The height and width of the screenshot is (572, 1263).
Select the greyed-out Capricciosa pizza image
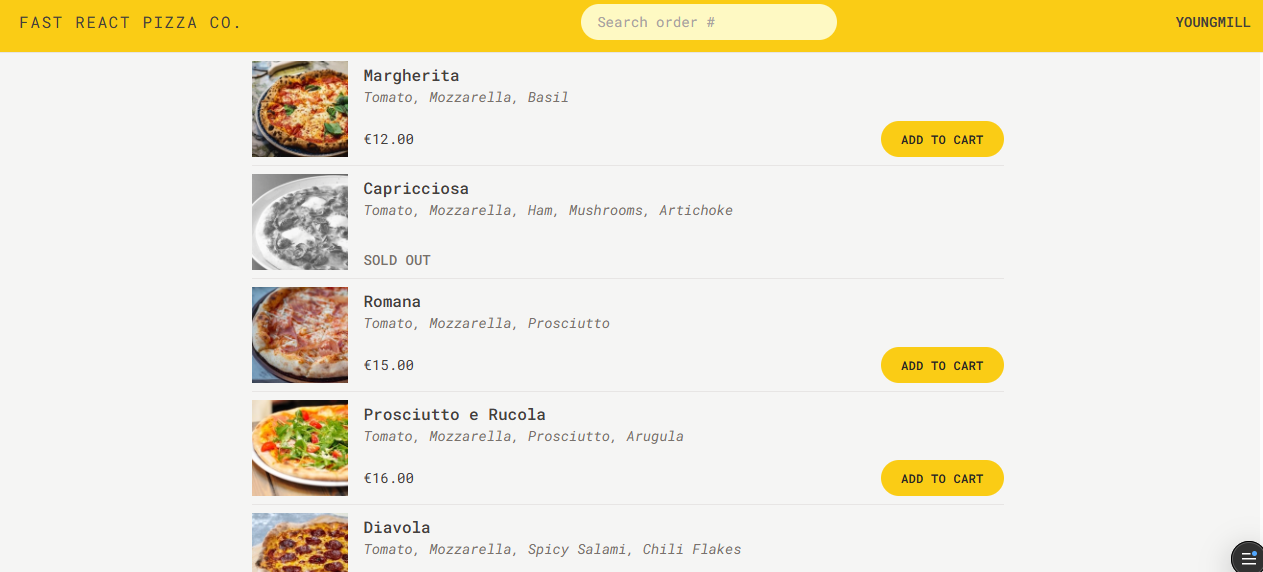[x=300, y=222]
